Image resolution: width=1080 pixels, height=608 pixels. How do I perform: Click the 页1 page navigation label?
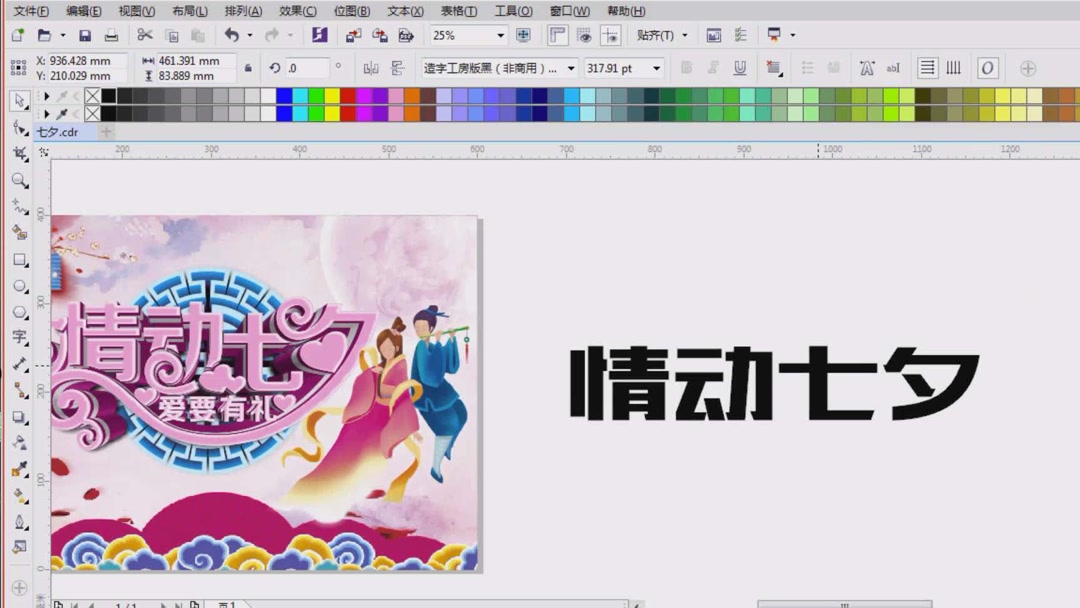226,604
